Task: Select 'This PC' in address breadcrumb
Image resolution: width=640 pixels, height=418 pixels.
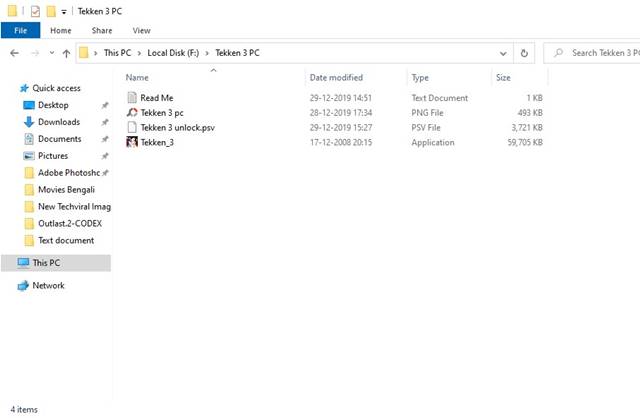Action: pyautogui.click(x=118, y=53)
